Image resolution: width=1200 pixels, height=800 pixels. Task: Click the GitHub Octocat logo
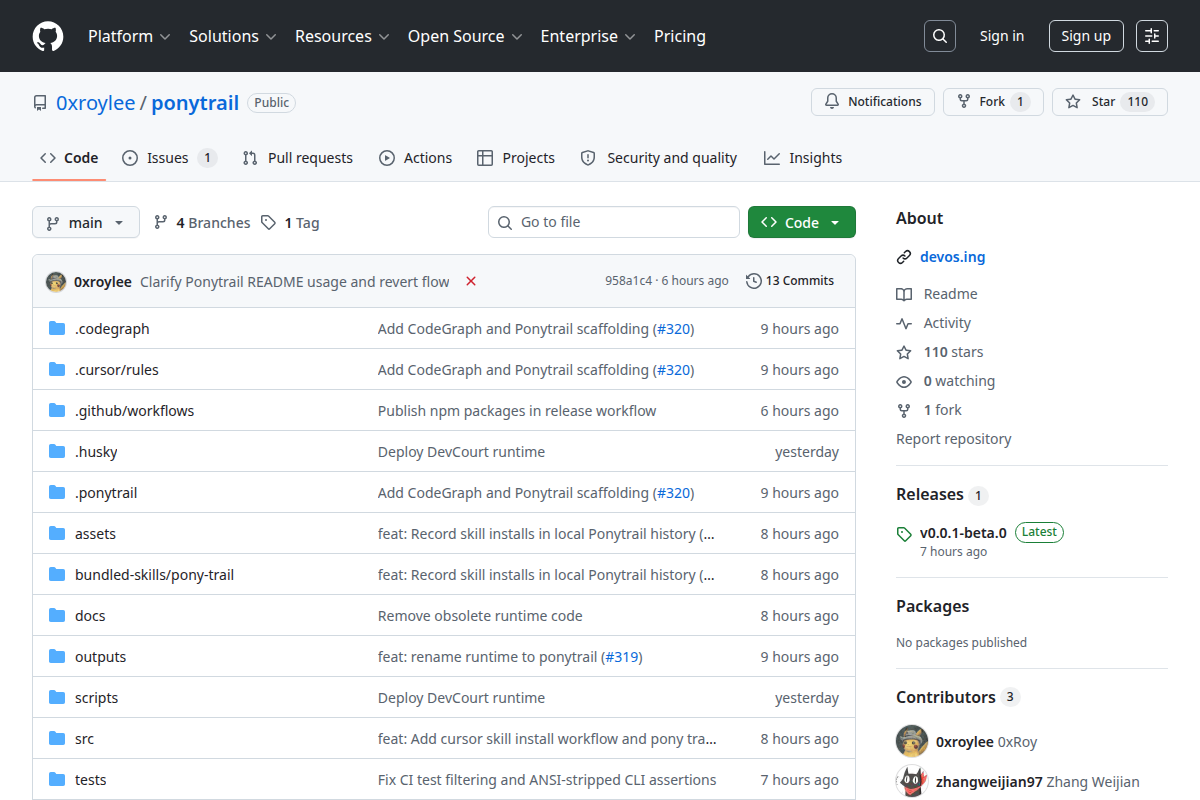coord(48,36)
